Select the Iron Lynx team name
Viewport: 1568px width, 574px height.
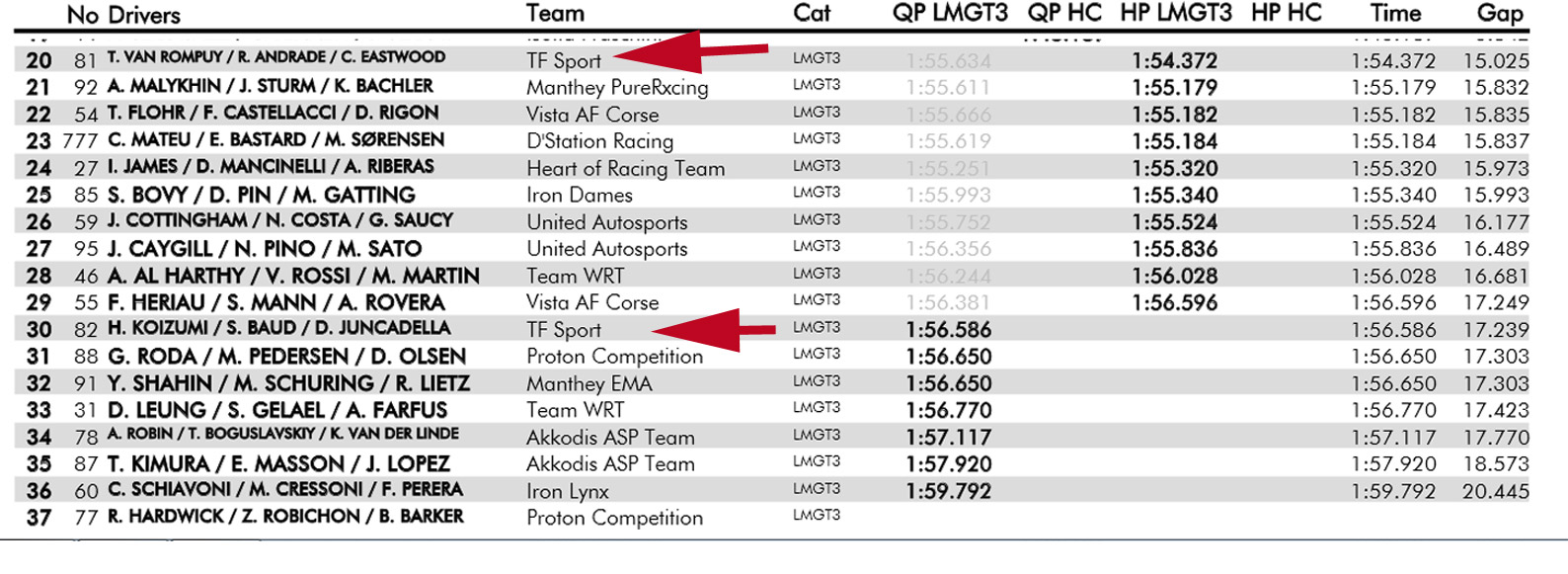567,491
